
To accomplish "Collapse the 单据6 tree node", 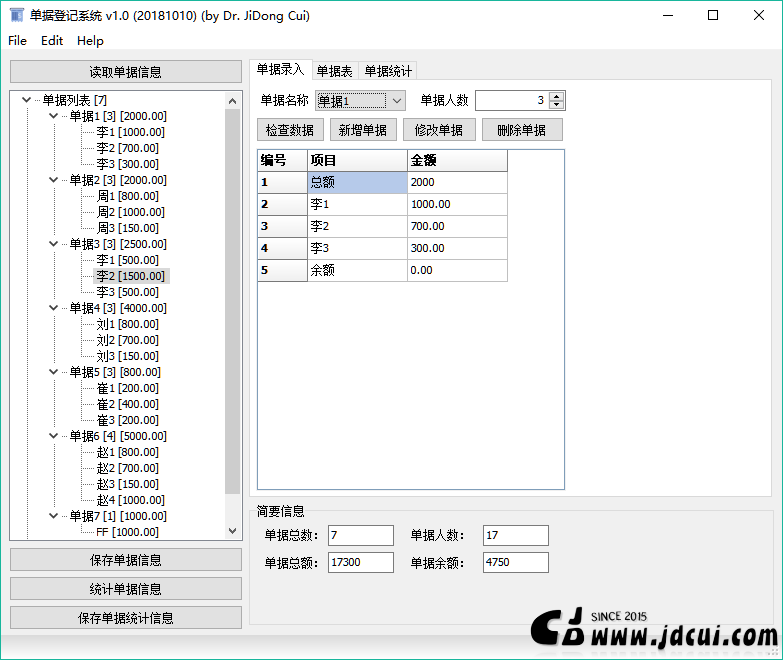I will point(53,436).
